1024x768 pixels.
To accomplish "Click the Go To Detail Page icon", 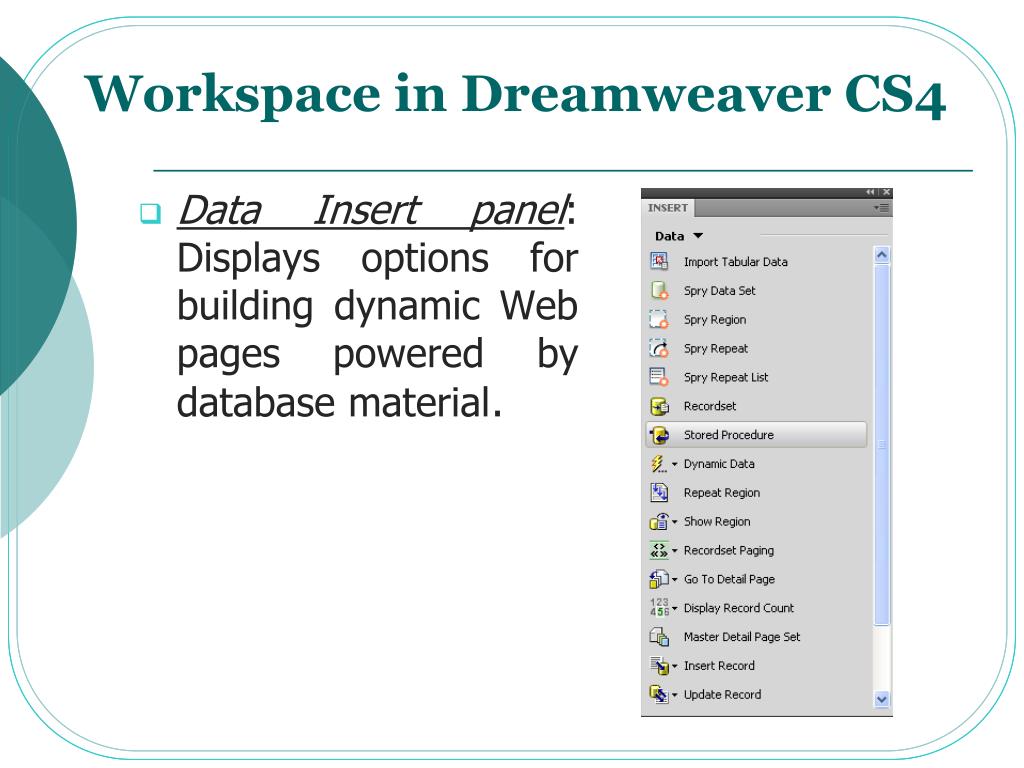I will click(x=658, y=579).
